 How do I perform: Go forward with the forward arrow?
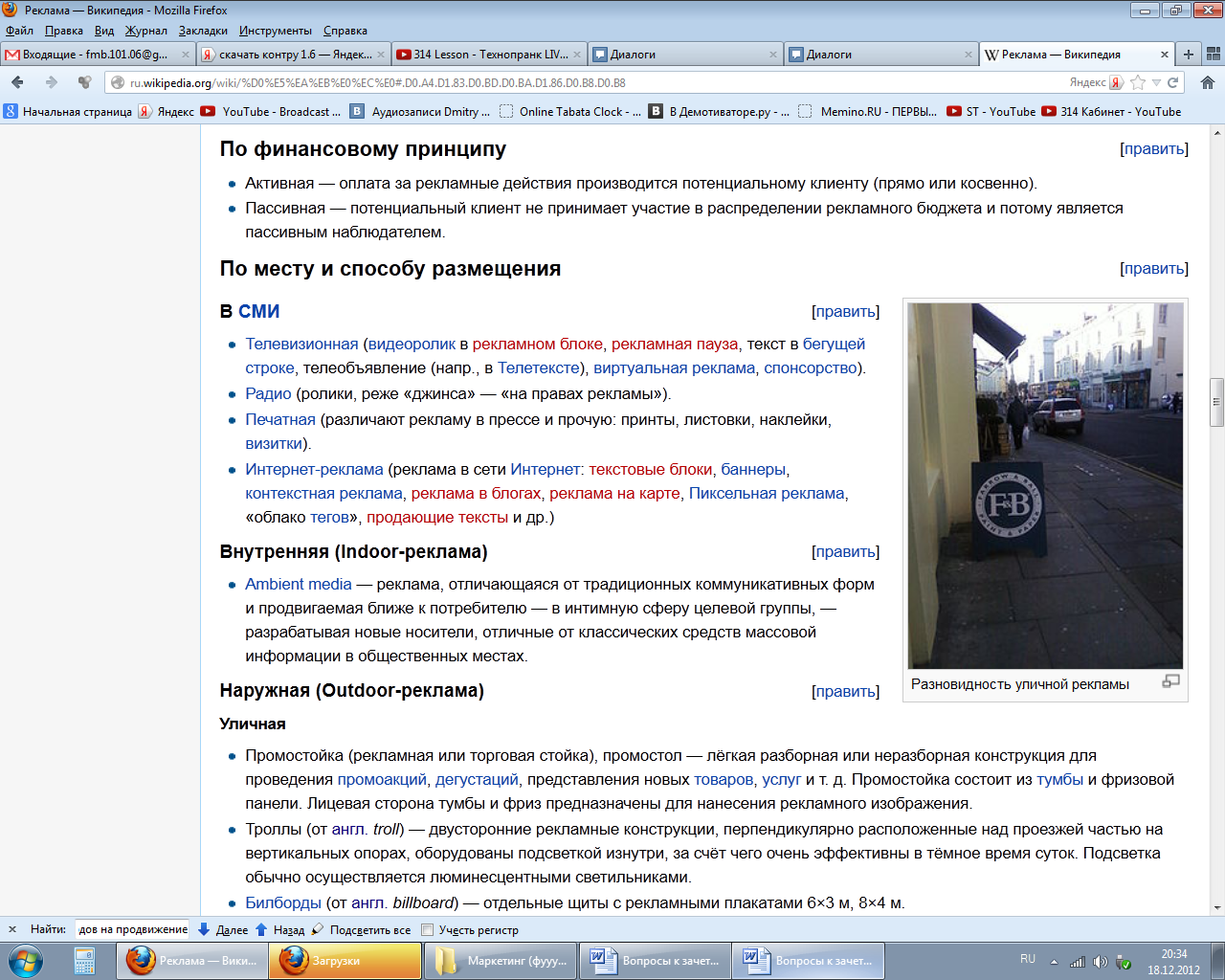tap(52, 82)
